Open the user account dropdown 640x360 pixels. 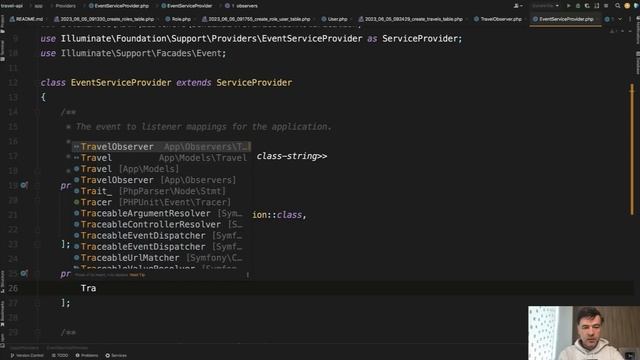(518, 6)
